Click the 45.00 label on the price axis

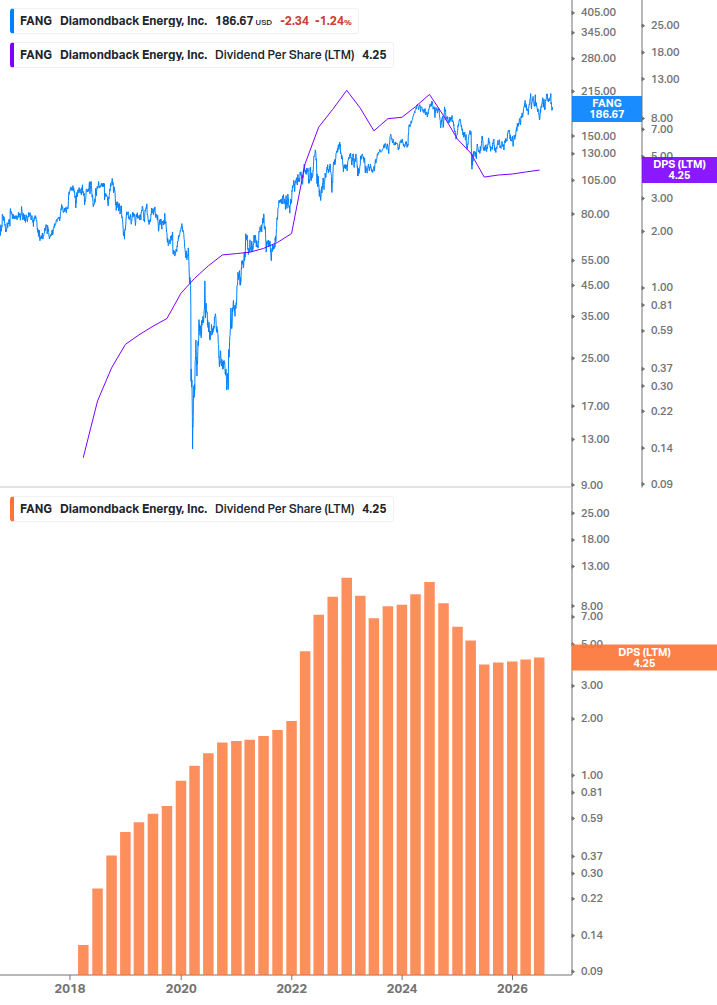(595, 285)
